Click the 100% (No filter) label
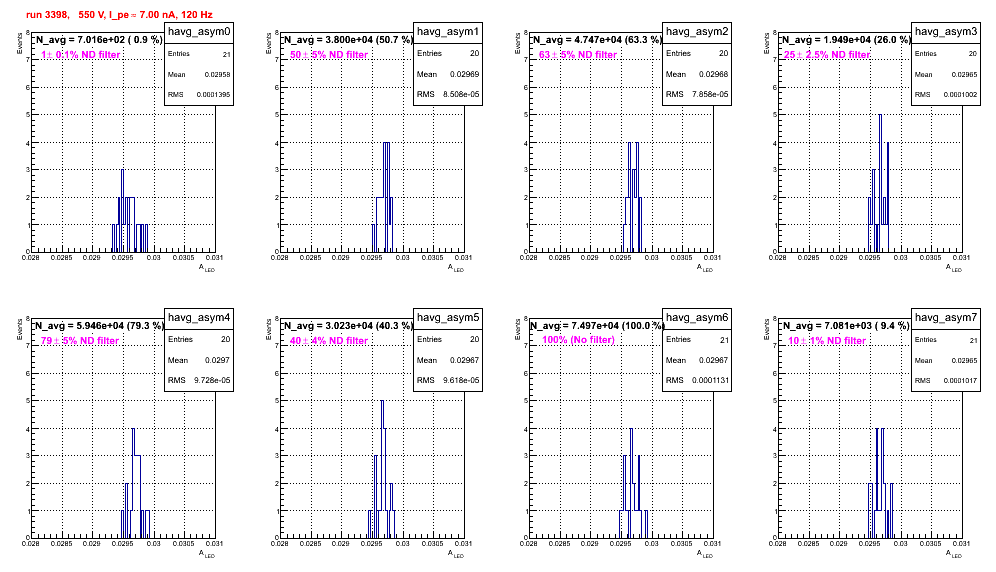Screen dimensions: 996x572 point(578,340)
